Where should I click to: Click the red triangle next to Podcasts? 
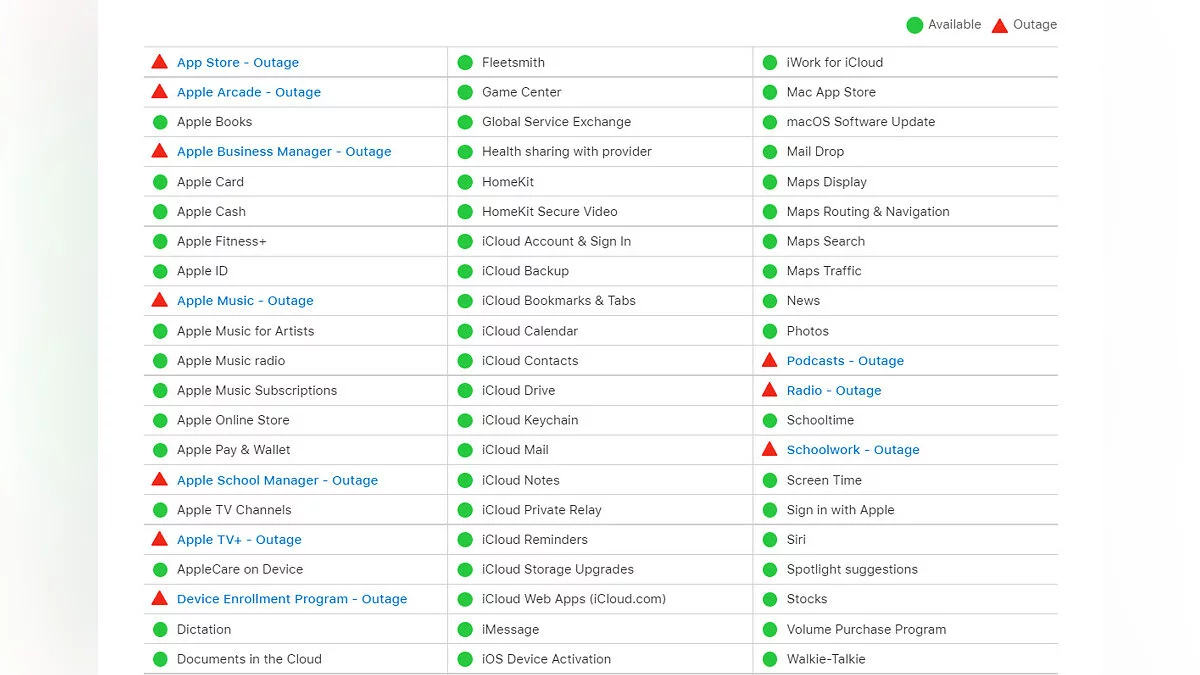[769, 360]
